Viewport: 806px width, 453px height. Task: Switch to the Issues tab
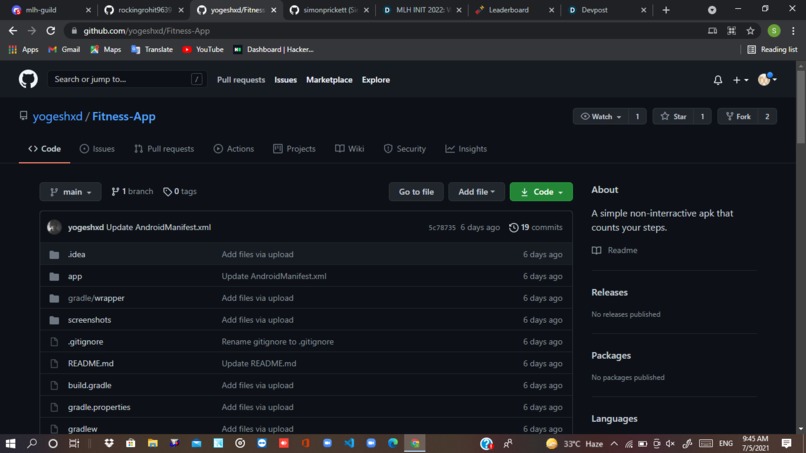97,149
